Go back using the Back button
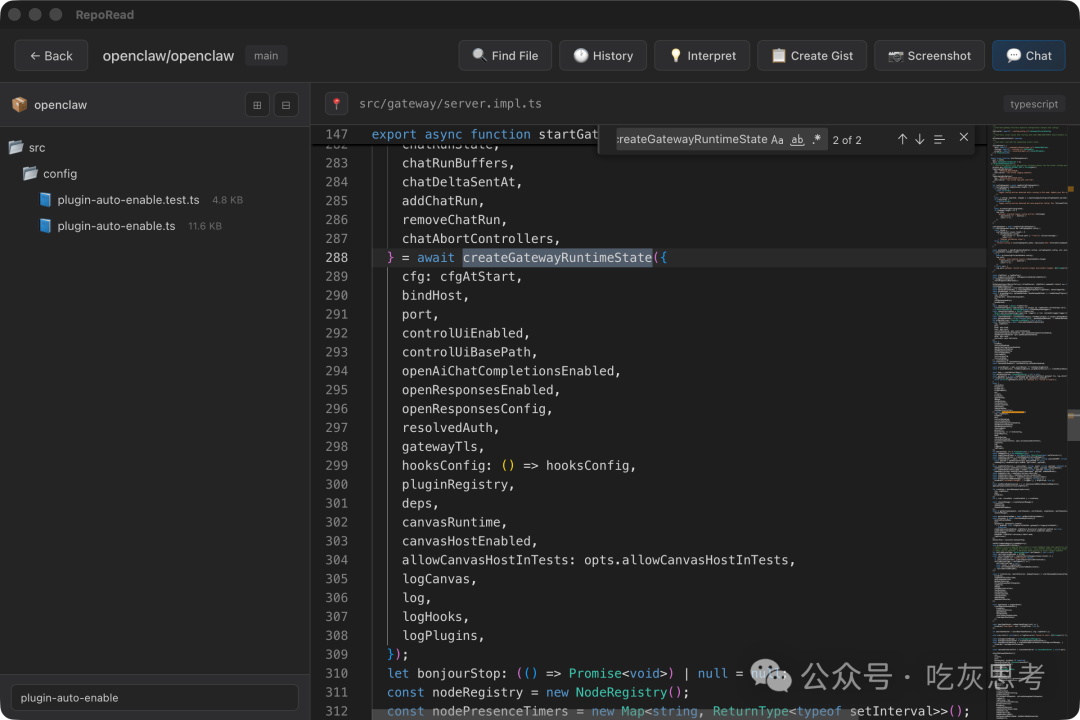The width and height of the screenshot is (1080, 720). click(x=51, y=56)
